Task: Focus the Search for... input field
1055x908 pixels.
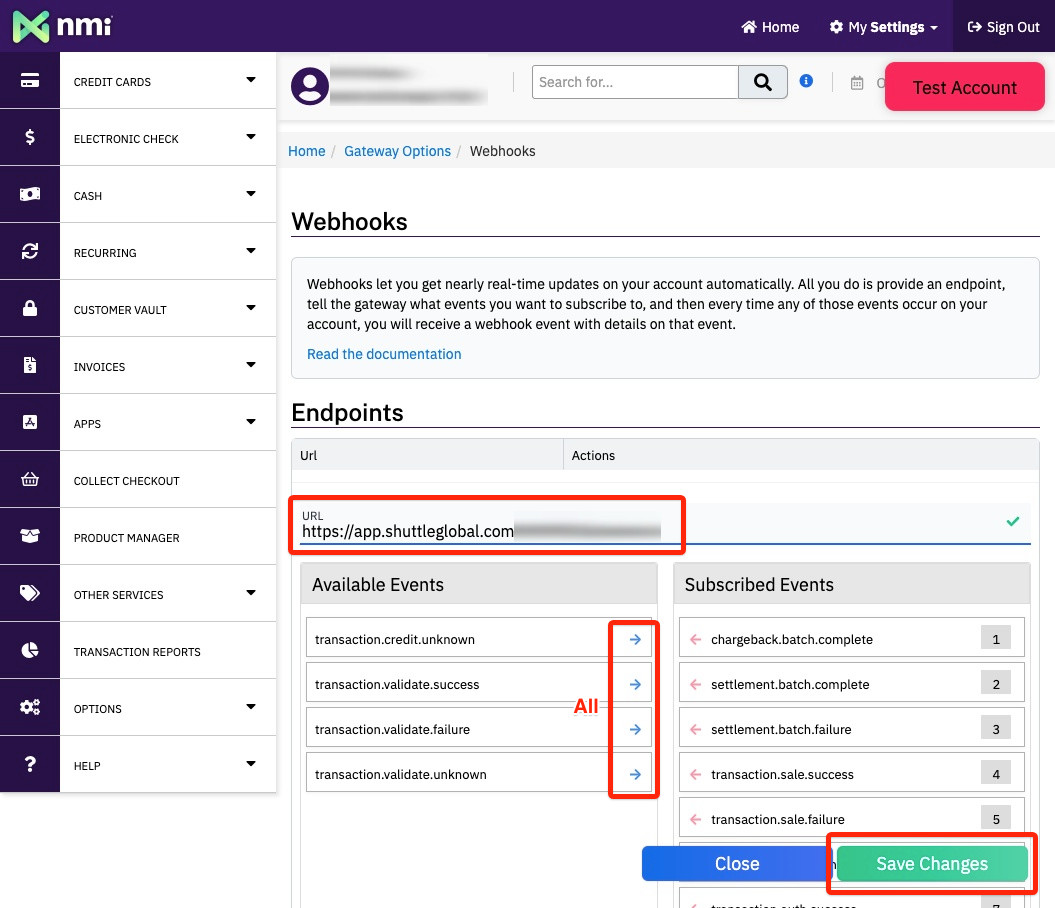Action: [x=635, y=82]
